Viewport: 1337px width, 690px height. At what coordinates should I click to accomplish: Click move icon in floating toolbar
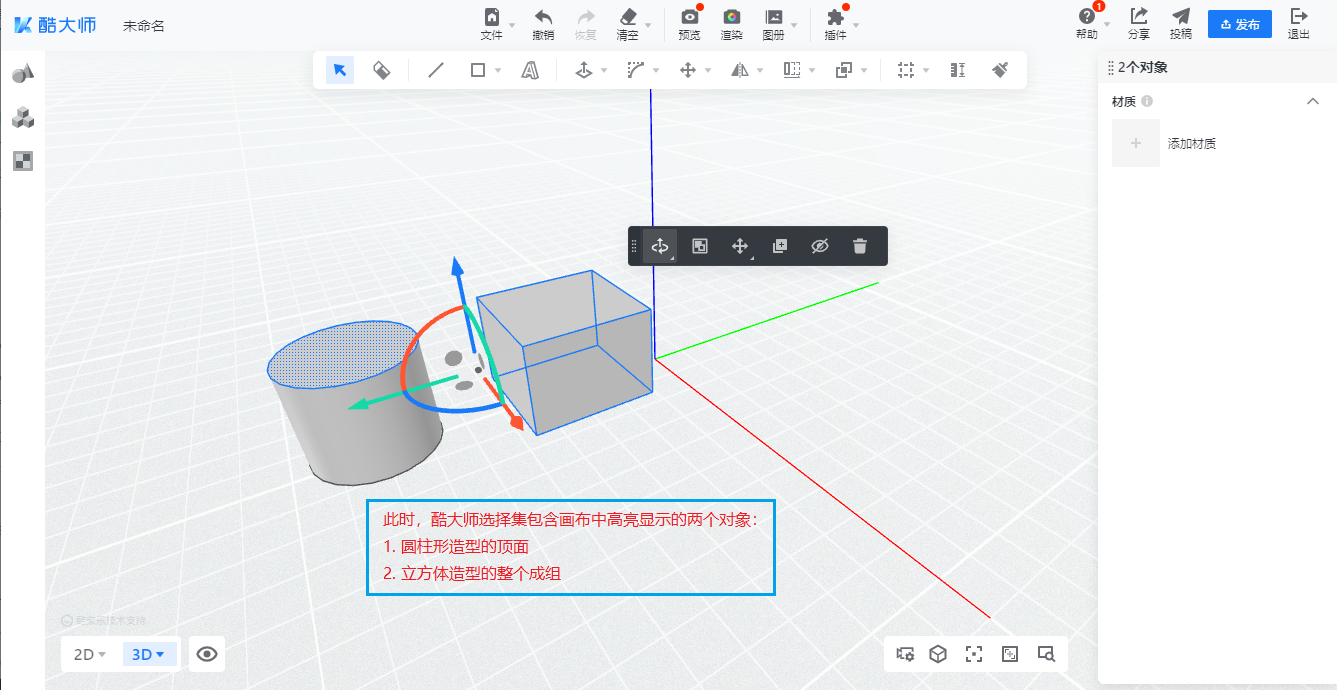(x=740, y=246)
